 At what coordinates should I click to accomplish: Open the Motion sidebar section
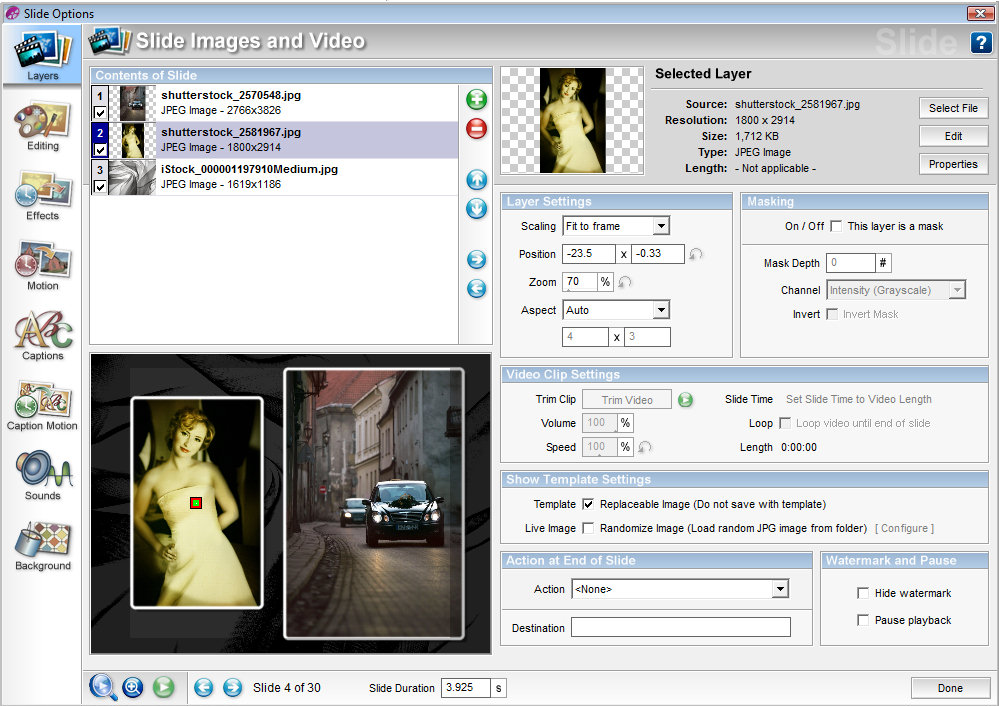[42, 266]
